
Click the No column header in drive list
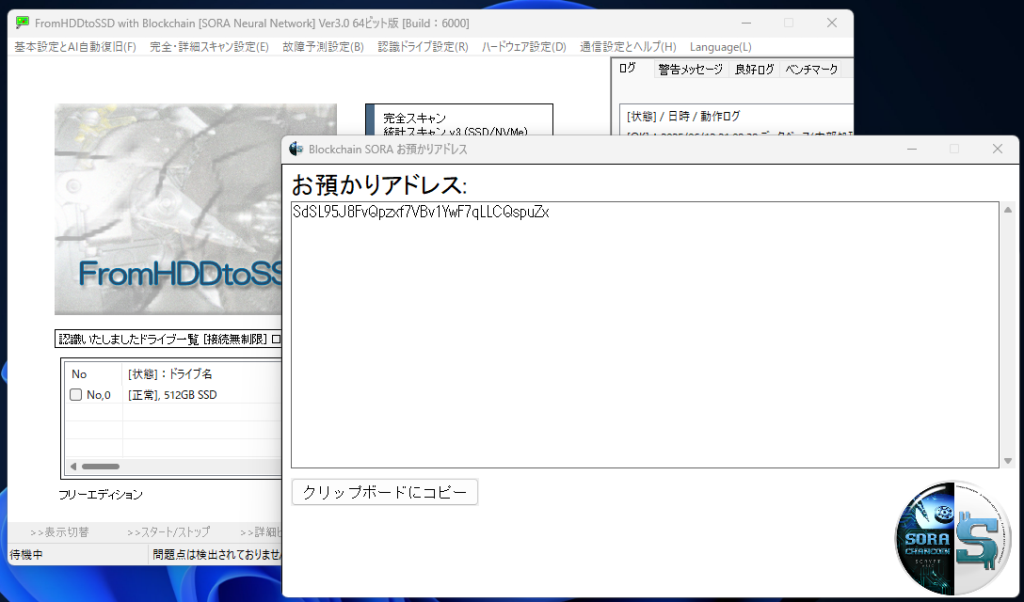pyautogui.click(x=79, y=374)
